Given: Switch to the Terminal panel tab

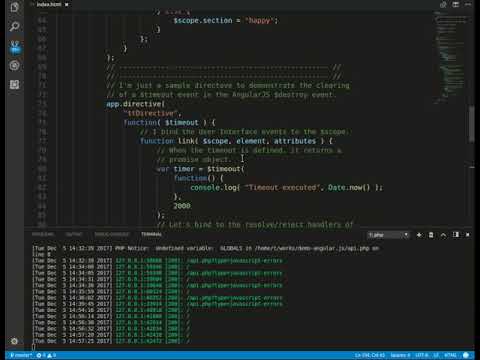Looking at the screenshot, I should click(151, 234).
